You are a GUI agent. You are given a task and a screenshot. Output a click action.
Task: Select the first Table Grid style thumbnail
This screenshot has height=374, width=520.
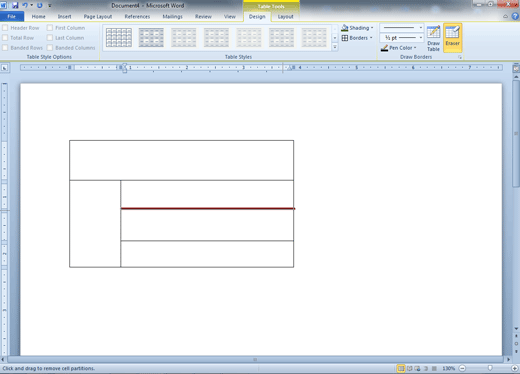click(119, 37)
